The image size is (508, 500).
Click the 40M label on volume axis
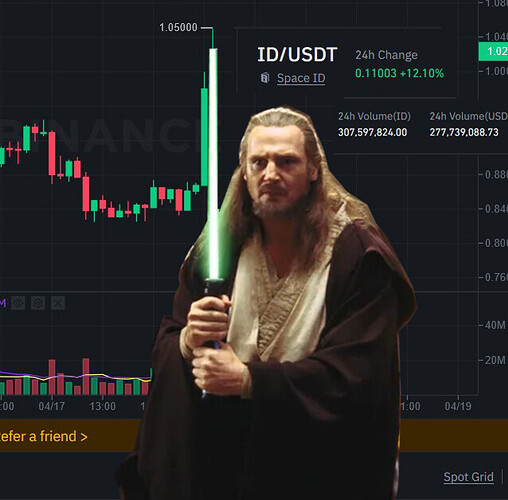[x=495, y=325]
